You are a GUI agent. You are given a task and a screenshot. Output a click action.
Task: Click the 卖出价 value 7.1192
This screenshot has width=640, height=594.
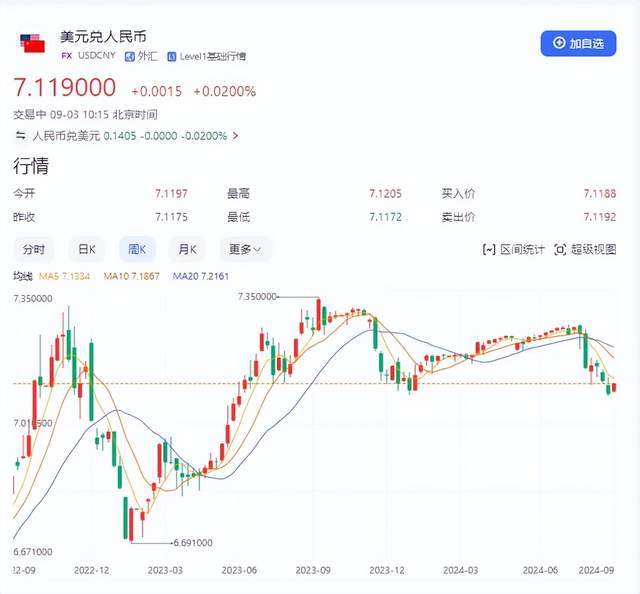coord(600,217)
